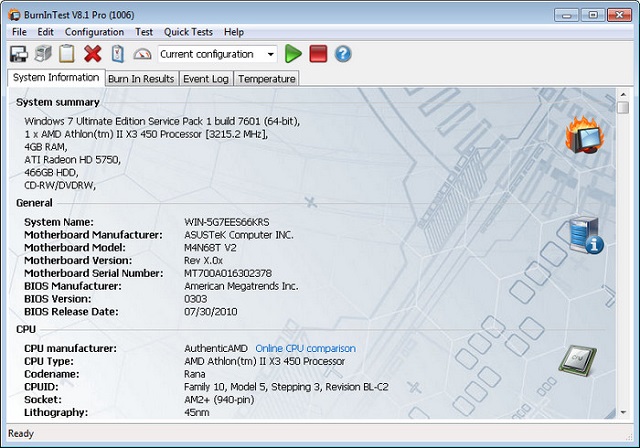The height and width of the screenshot is (448, 640).
Task: Click the system name WIN-5G7EES66KRS
Action: click(227, 222)
